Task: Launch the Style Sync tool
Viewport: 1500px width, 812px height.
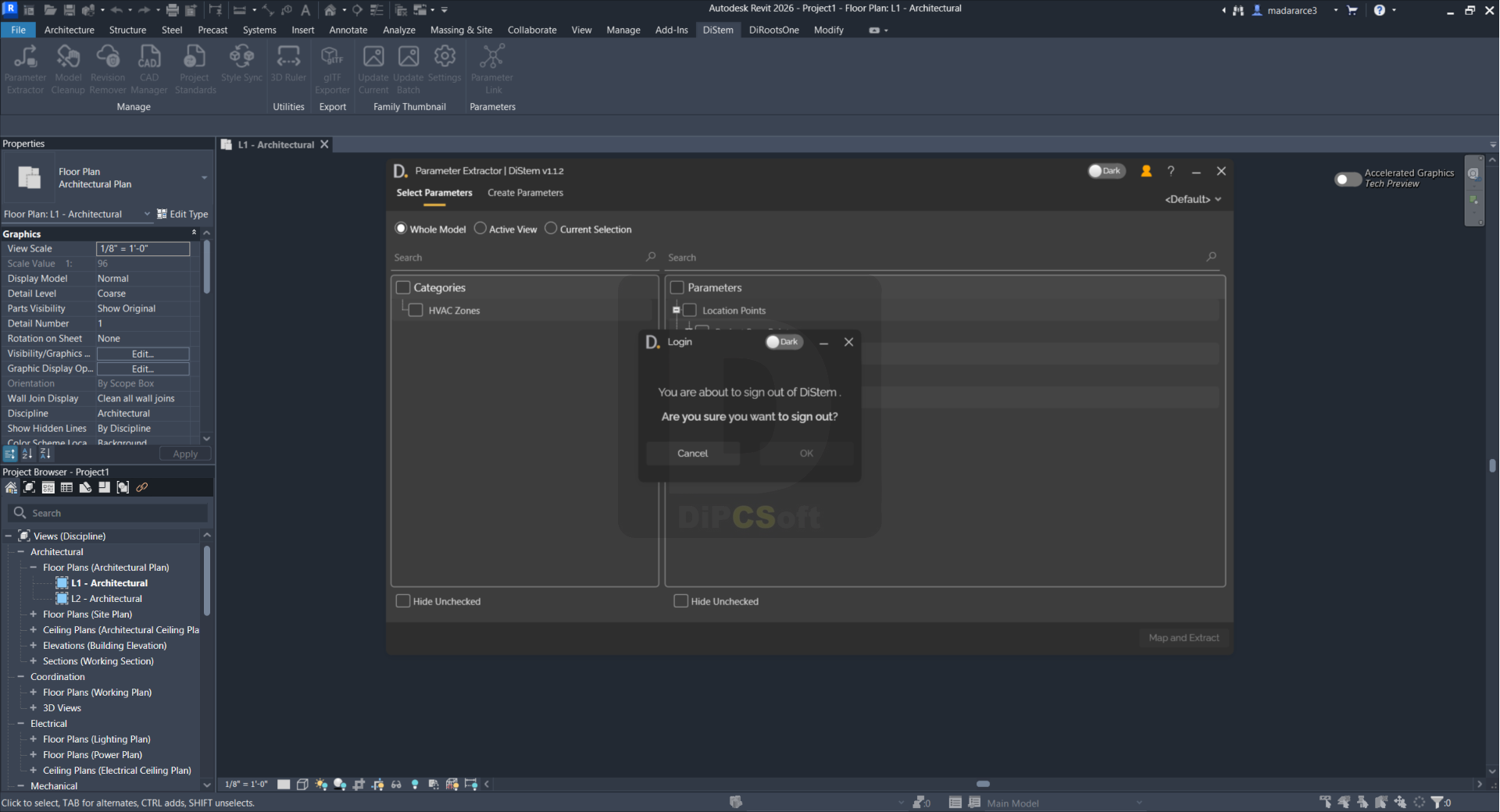Action: 241,63
